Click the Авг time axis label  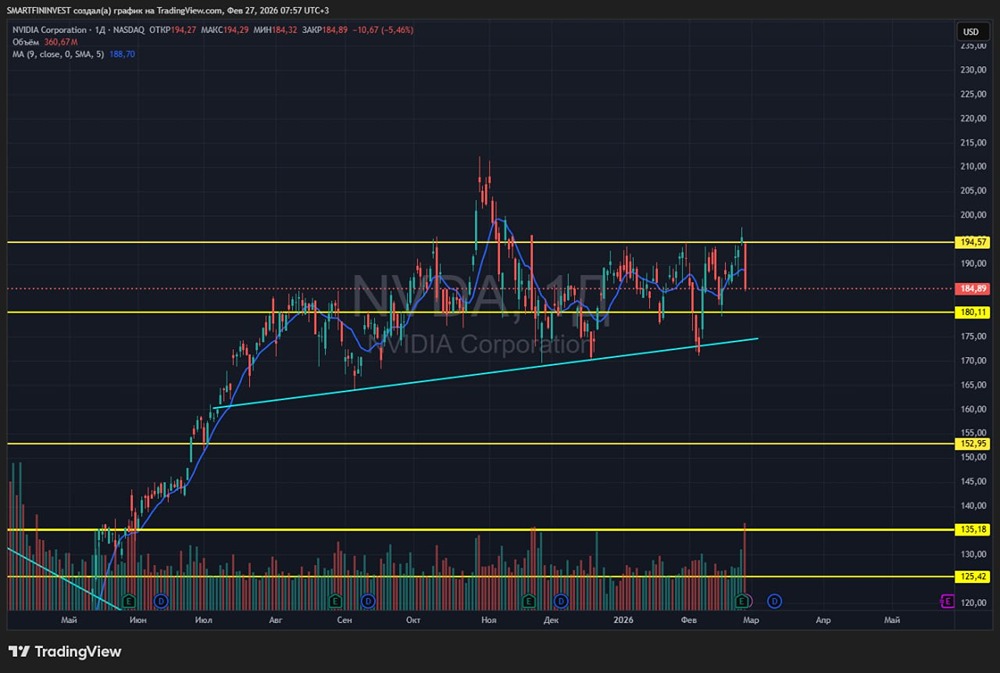[276, 620]
